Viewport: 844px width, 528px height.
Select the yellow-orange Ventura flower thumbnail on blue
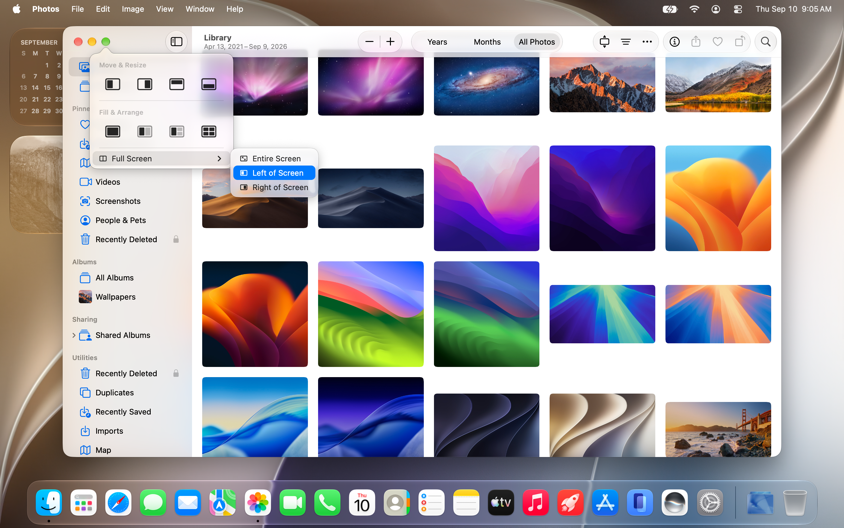[718, 198]
